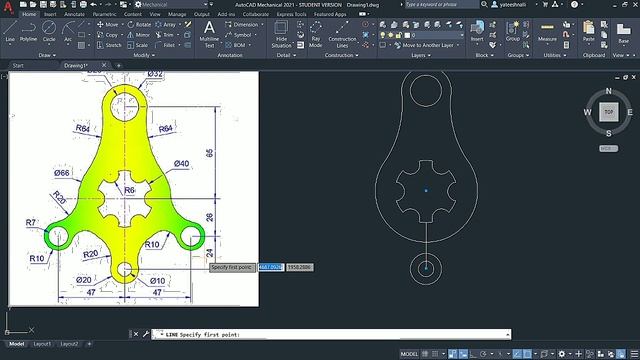Image resolution: width=640 pixels, height=360 pixels.
Task: Click the Trim tool
Action: coord(165,35)
